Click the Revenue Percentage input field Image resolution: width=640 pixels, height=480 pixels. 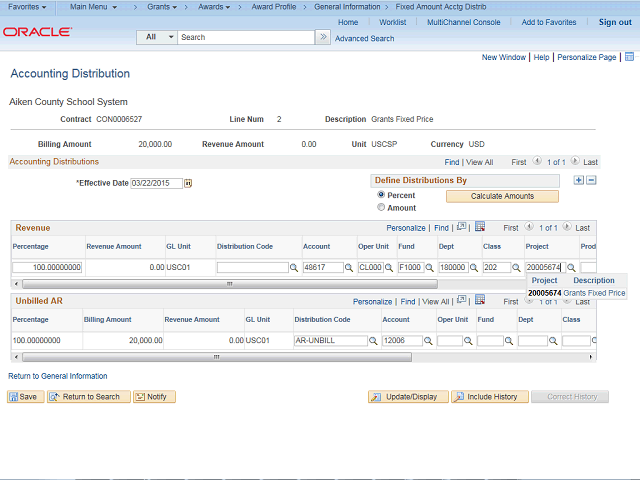pyautogui.click(x=47, y=267)
